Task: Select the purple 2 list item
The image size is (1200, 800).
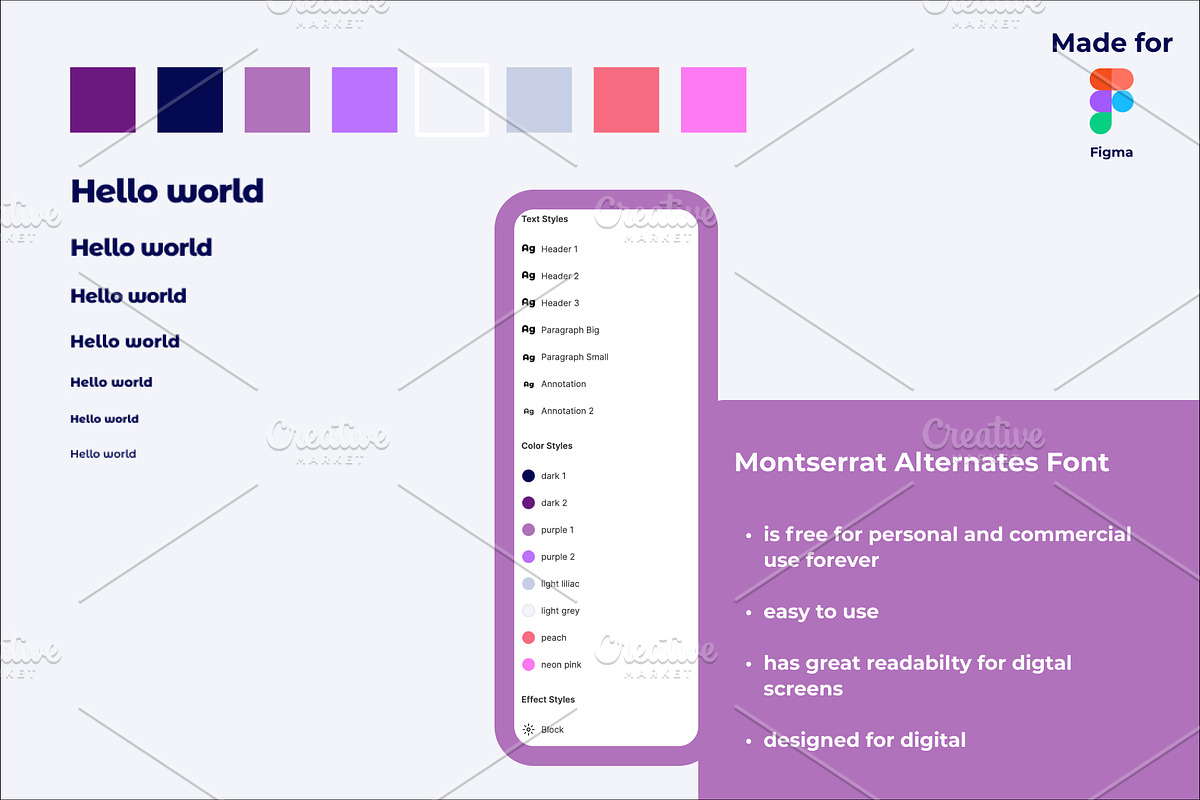Action: click(x=558, y=557)
